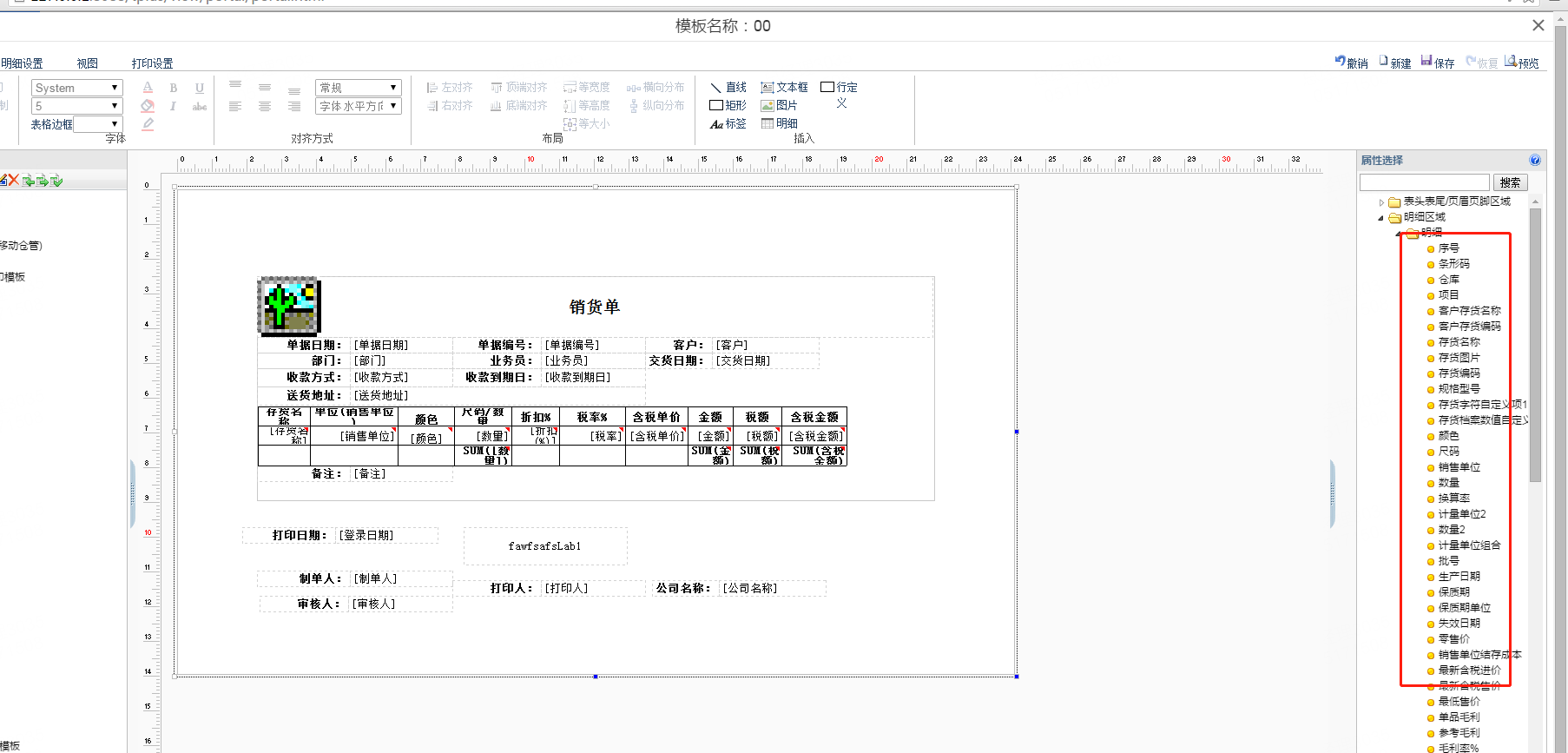Toggle underline text formatting
The image size is (1568, 753).
[200, 88]
